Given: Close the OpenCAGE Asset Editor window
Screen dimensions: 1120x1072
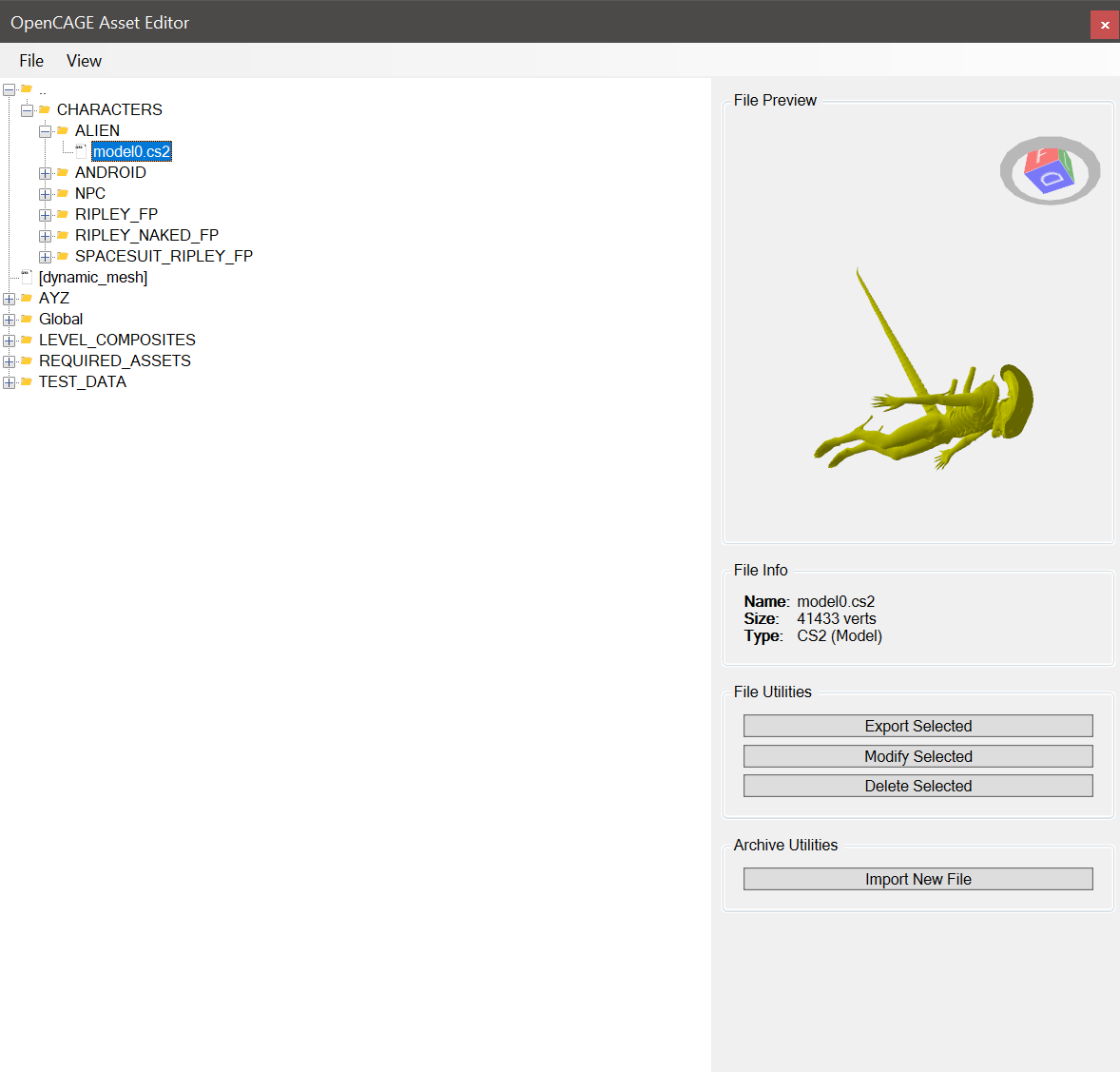Looking at the screenshot, I should (1104, 25).
